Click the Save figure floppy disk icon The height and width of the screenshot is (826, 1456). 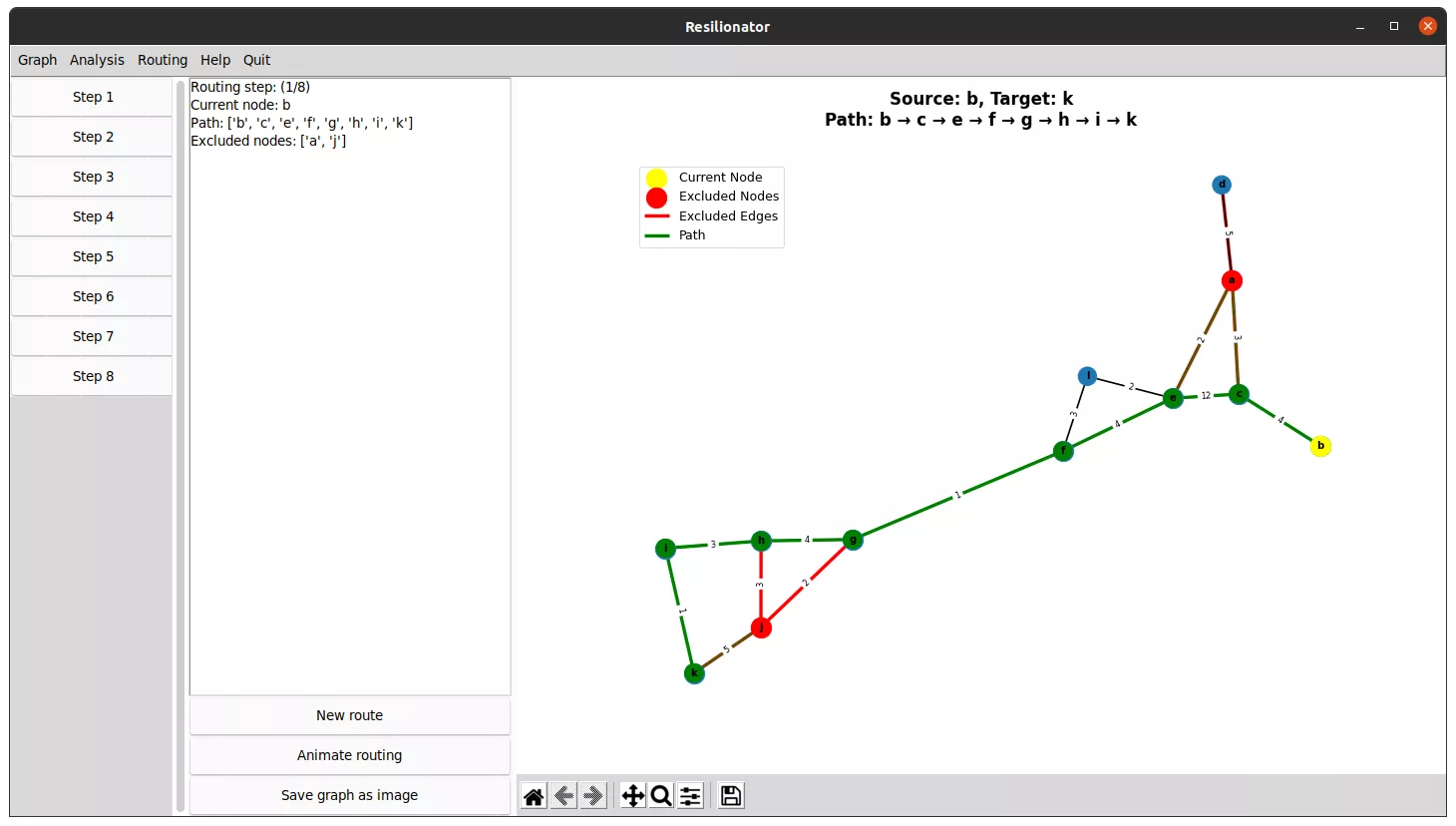pyautogui.click(x=731, y=795)
